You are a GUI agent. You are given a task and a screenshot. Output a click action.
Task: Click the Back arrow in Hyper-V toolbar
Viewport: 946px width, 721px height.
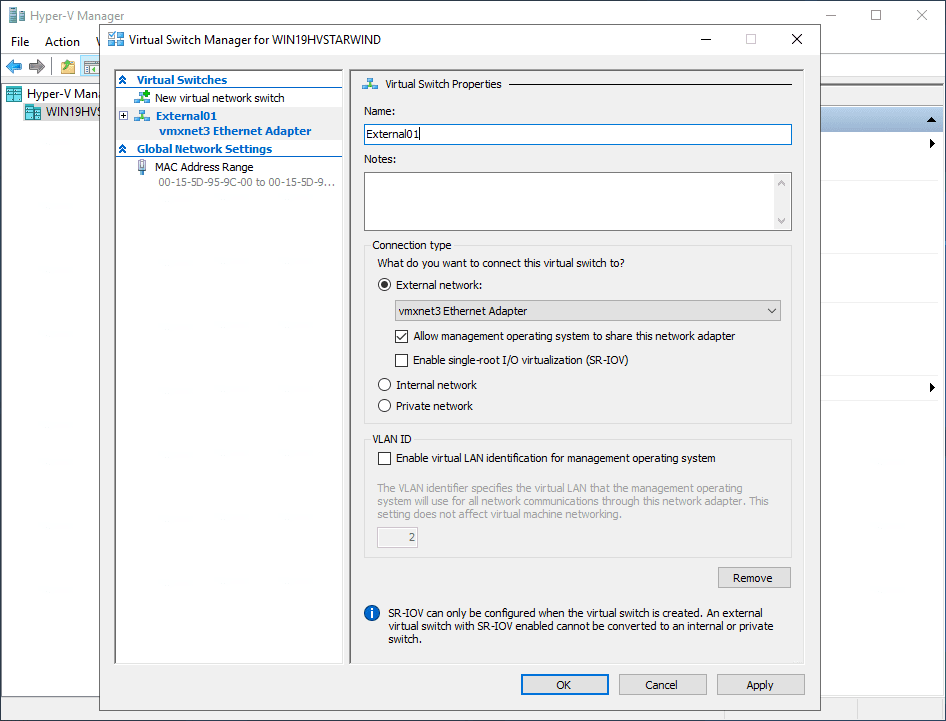pyautogui.click(x=14, y=67)
